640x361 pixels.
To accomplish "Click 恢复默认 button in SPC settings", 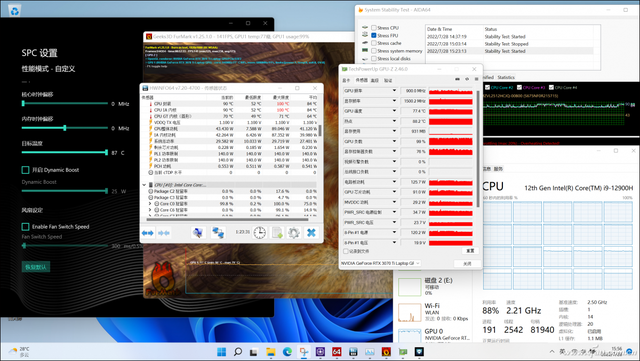I will point(36,267).
